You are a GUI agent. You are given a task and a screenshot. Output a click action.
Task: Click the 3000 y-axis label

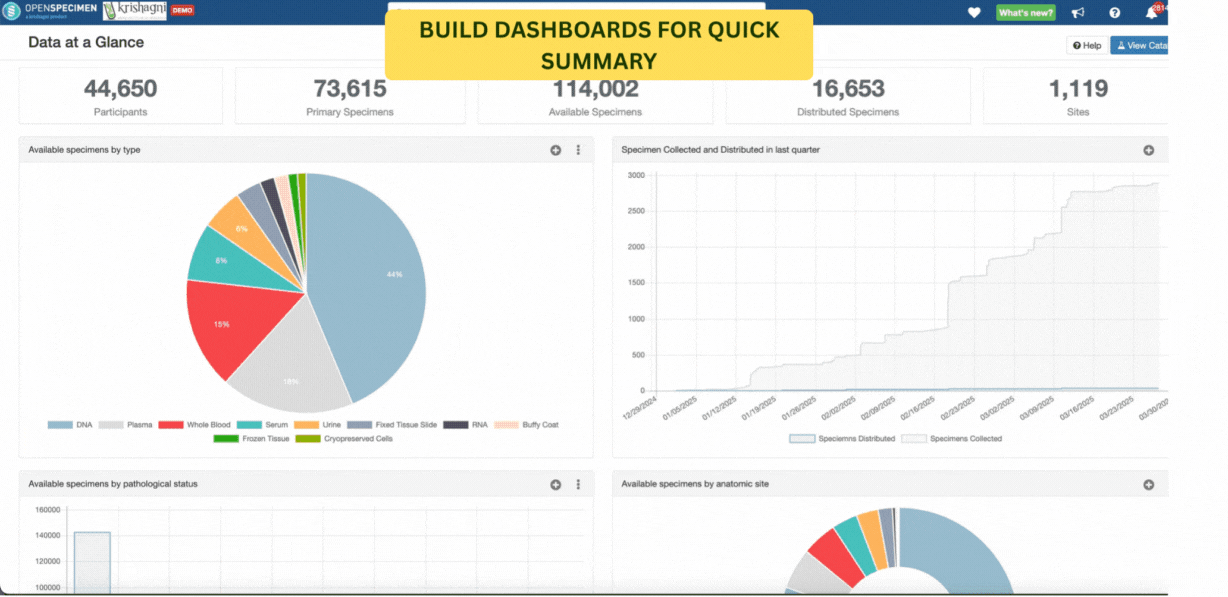pyautogui.click(x=636, y=175)
